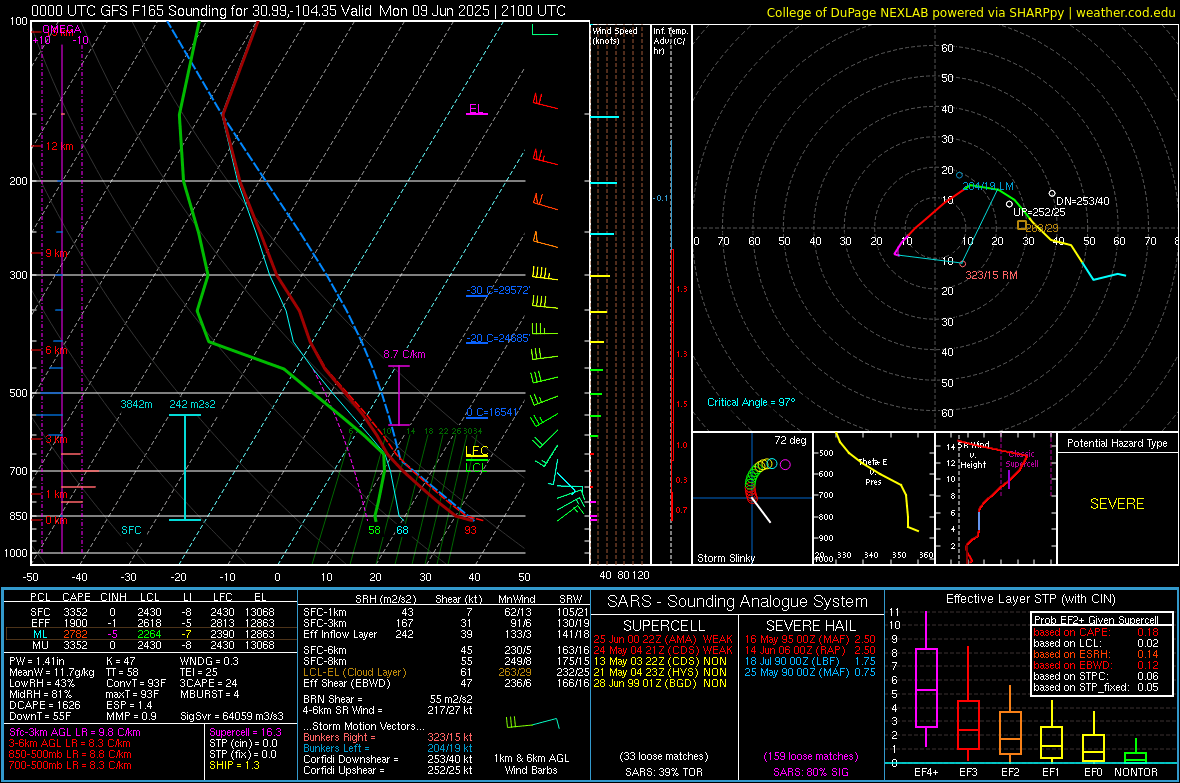Click the orange mean-wind square on hodograph

[1021, 225]
